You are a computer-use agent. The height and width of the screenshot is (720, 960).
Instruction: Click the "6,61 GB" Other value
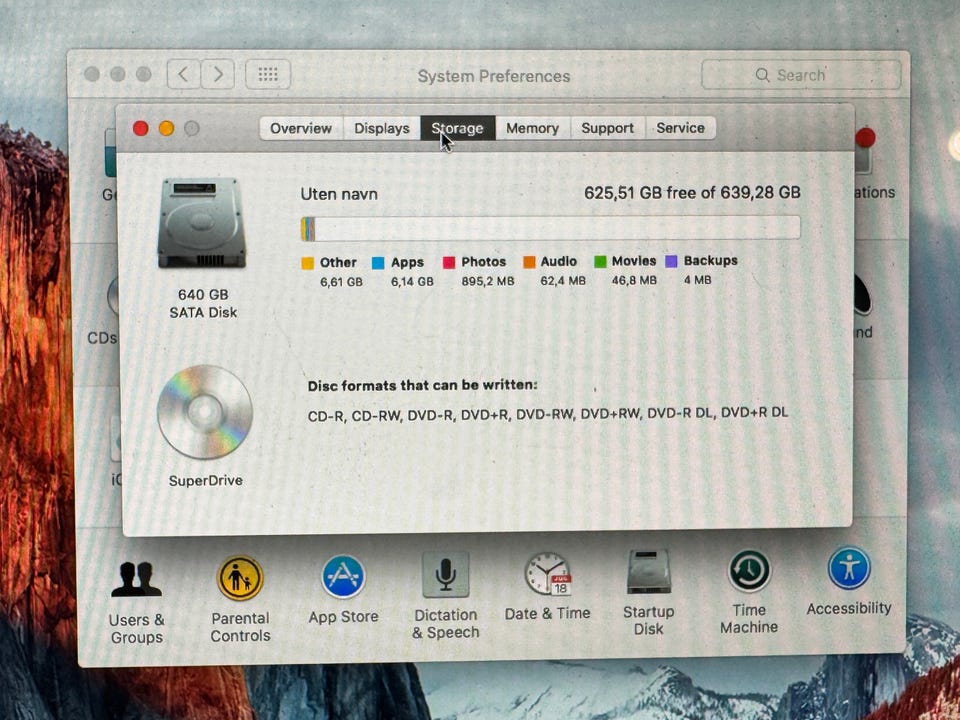(x=341, y=282)
